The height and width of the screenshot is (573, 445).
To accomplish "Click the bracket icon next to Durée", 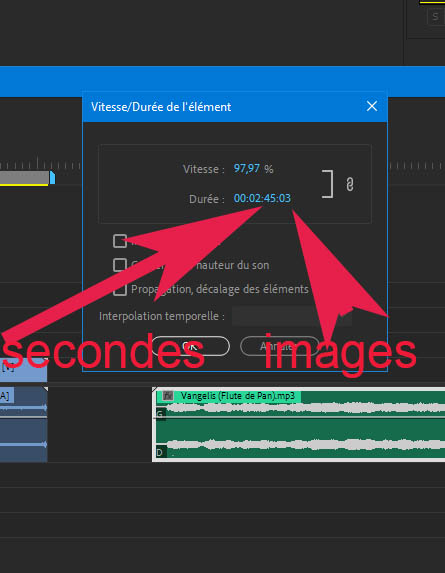I will pyautogui.click(x=328, y=184).
